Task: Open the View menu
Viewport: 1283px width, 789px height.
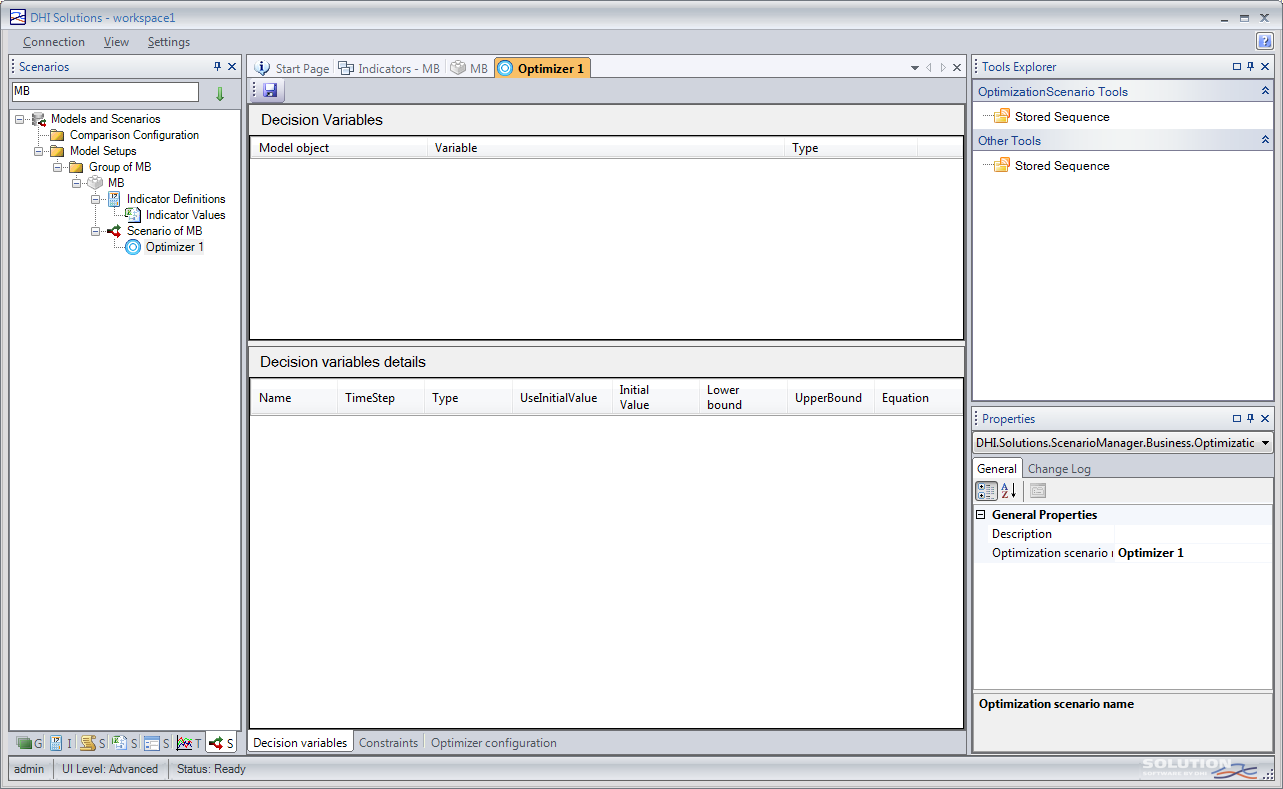Action: click(116, 42)
